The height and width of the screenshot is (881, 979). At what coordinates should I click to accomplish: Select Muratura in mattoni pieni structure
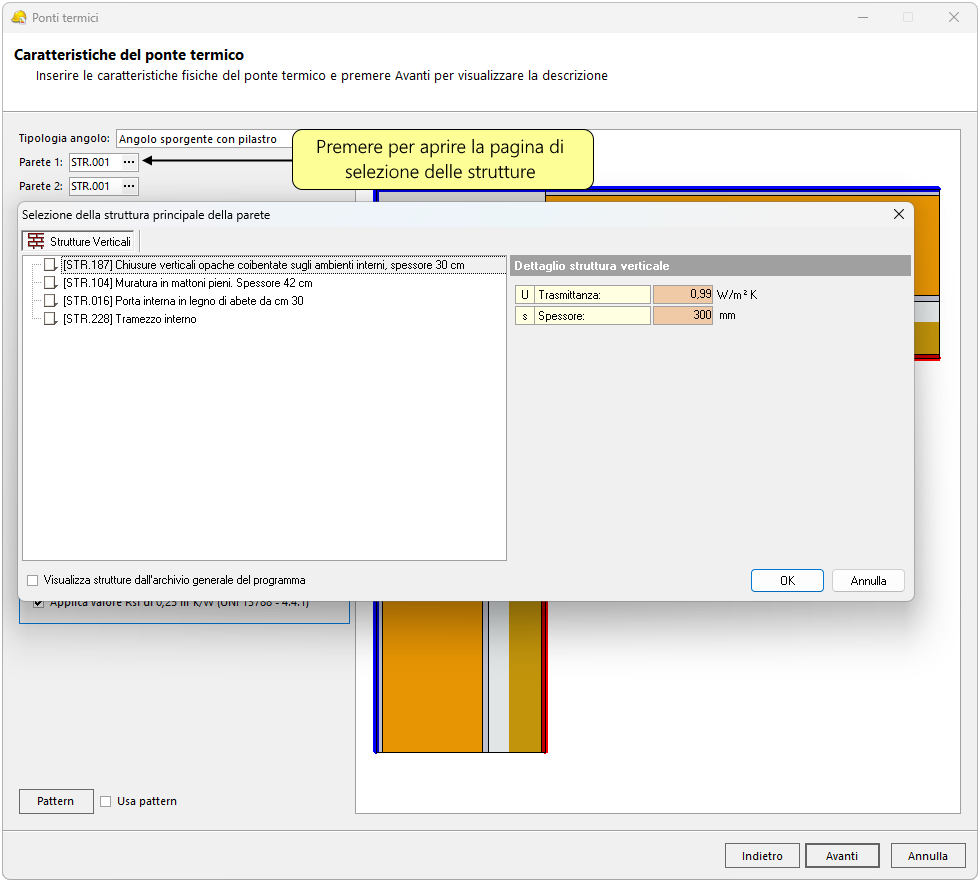pyautogui.click(x=187, y=283)
